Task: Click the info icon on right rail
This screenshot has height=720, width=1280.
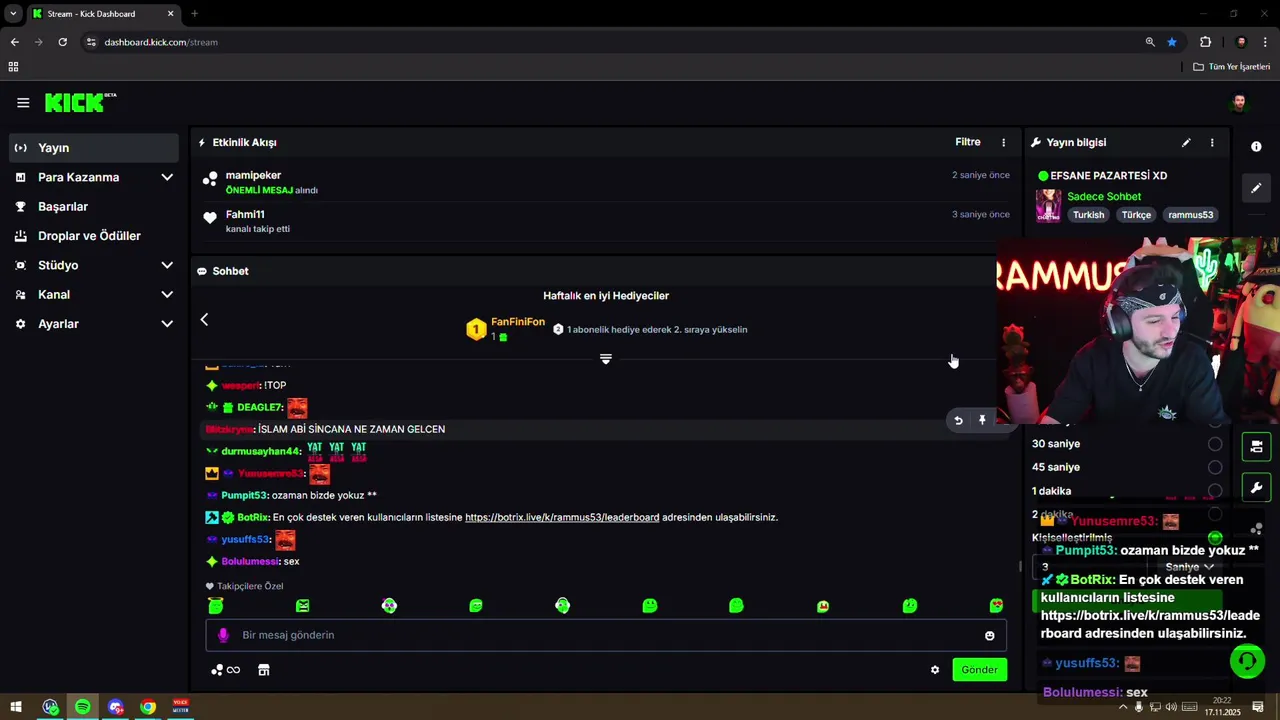Action: 1256,146
